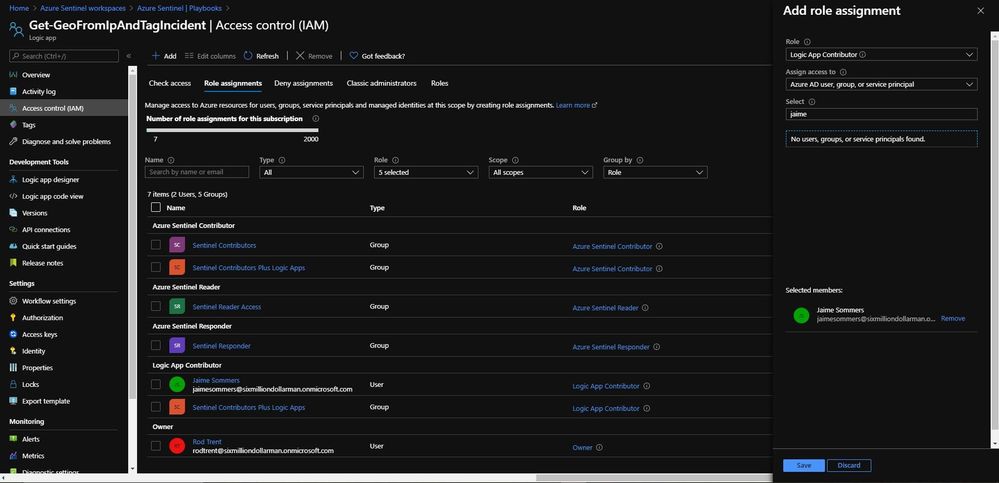The width and height of the screenshot is (999, 483).
Task: Check the Sentinel Reader Access row
Action: pyautogui.click(x=156, y=306)
